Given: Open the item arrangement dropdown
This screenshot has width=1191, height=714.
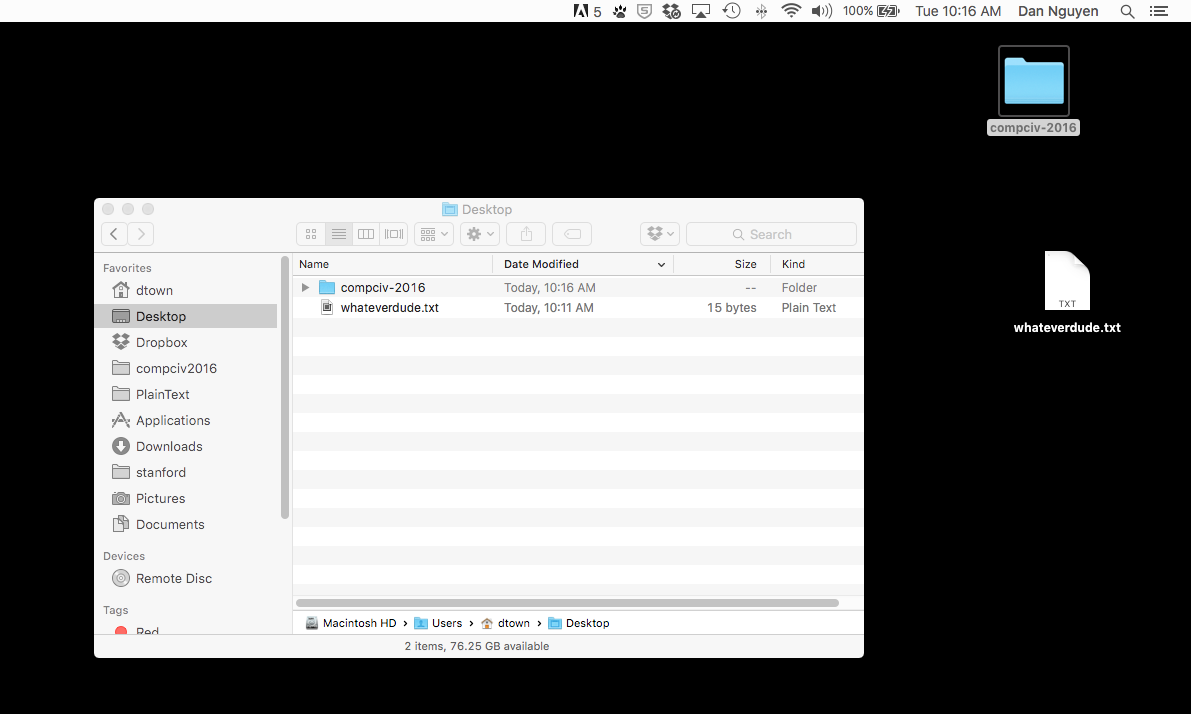Looking at the screenshot, I should pyautogui.click(x=433, y=234).
